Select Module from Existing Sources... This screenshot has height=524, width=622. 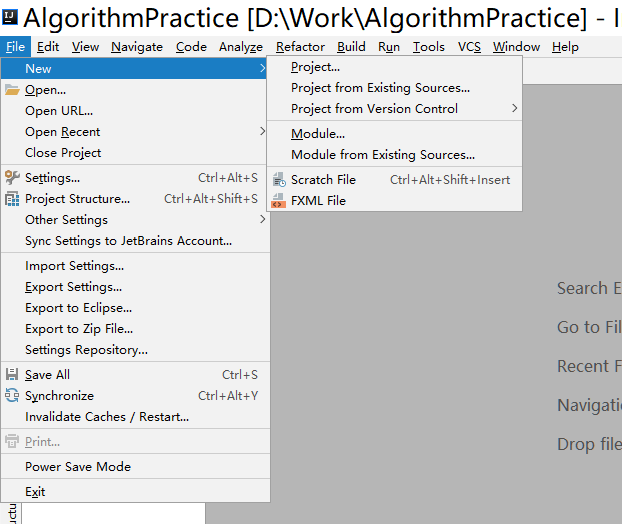tap(382, 155)
